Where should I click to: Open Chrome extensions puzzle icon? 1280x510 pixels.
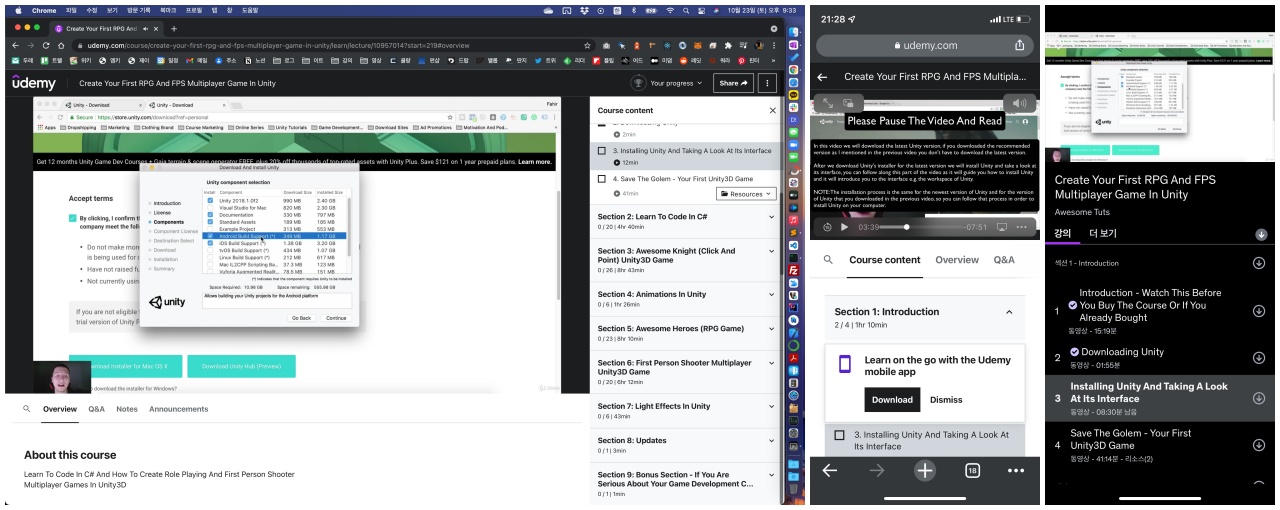727,45
